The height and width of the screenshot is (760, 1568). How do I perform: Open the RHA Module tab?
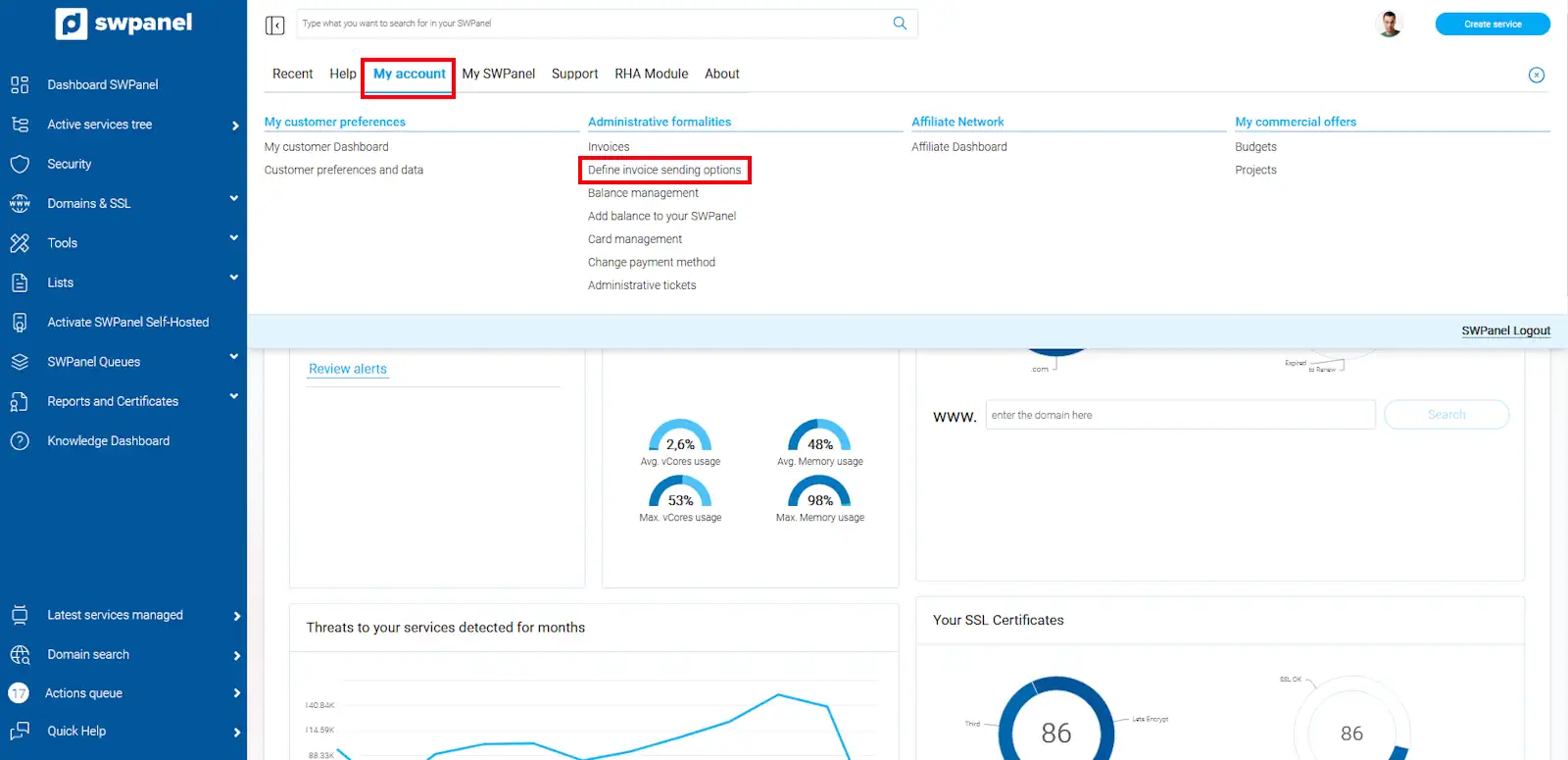pos(651,74)
